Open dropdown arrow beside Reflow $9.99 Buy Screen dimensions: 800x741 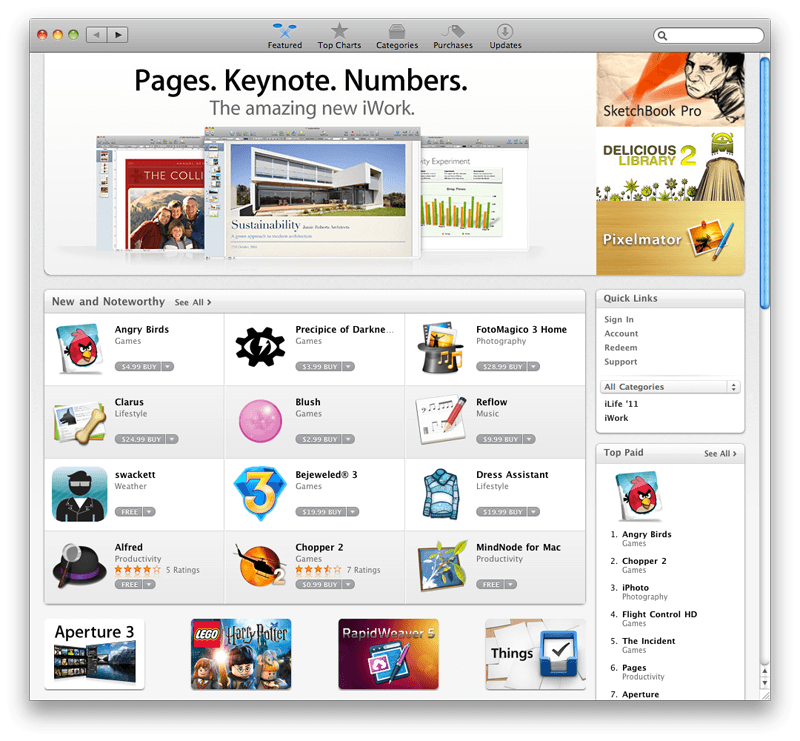coord(530,439)
